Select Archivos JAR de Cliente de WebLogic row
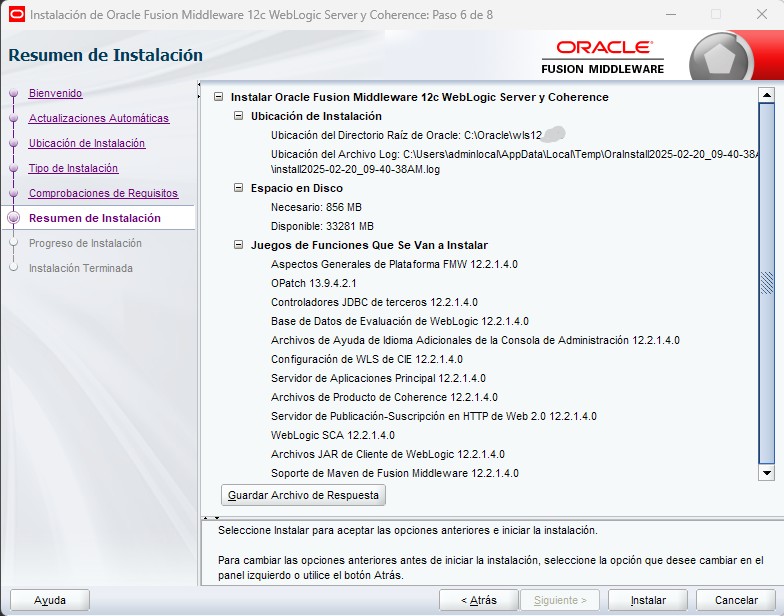The image size is (784, 616). point(388,454)
